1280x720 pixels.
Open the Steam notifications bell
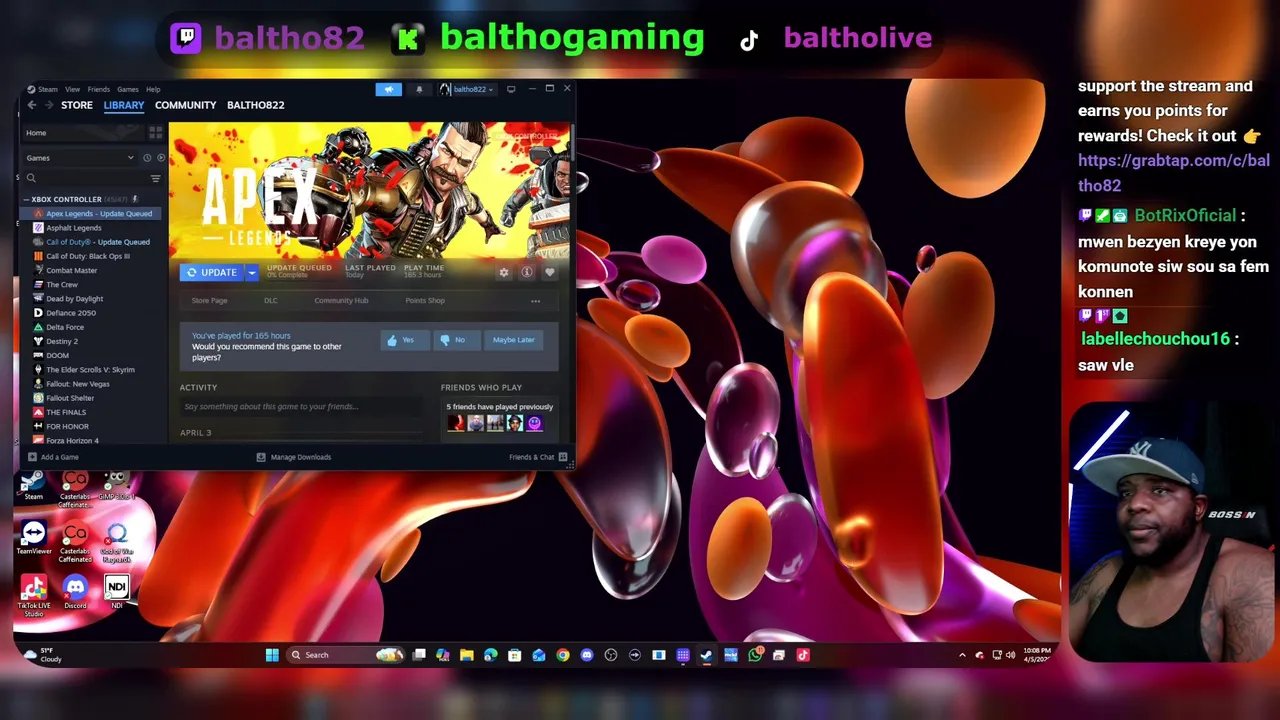tap(419, 89)
